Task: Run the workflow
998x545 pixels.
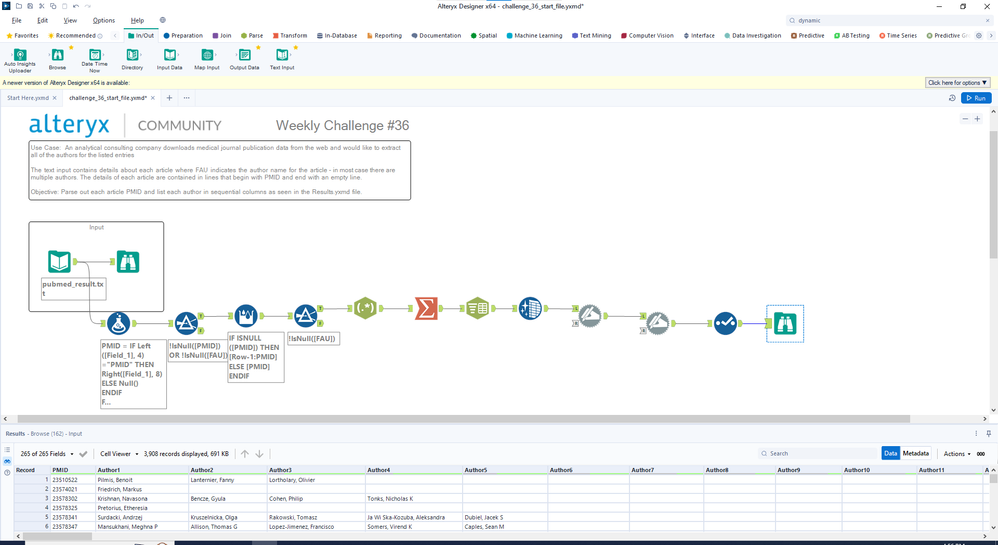Action: coord(976,98)
